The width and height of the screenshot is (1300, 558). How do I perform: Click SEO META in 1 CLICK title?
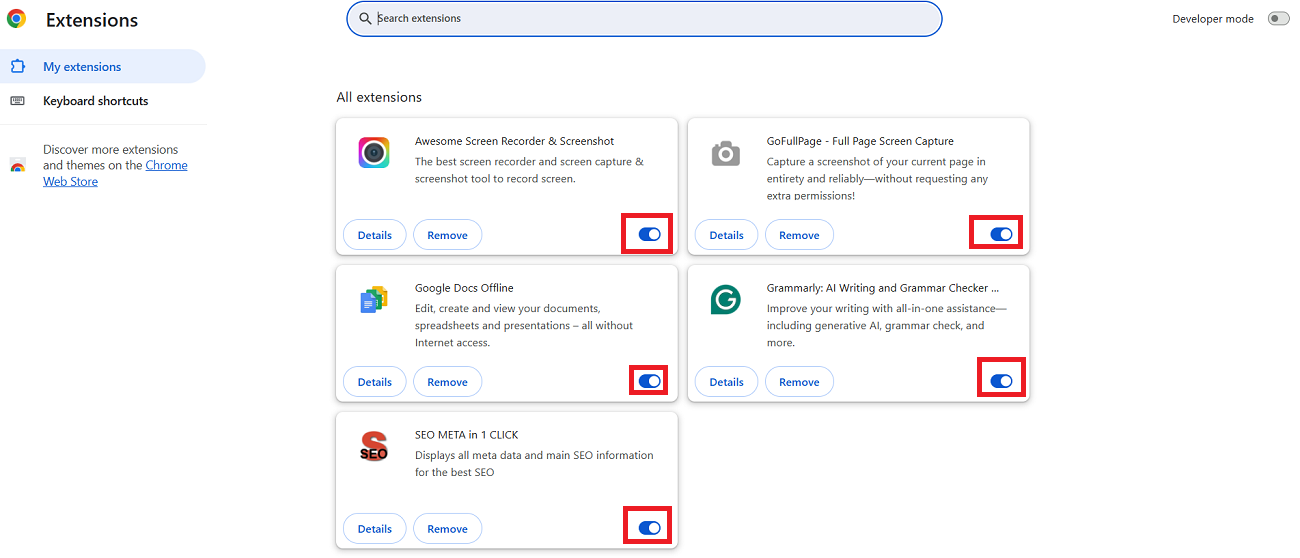point(467,435)
